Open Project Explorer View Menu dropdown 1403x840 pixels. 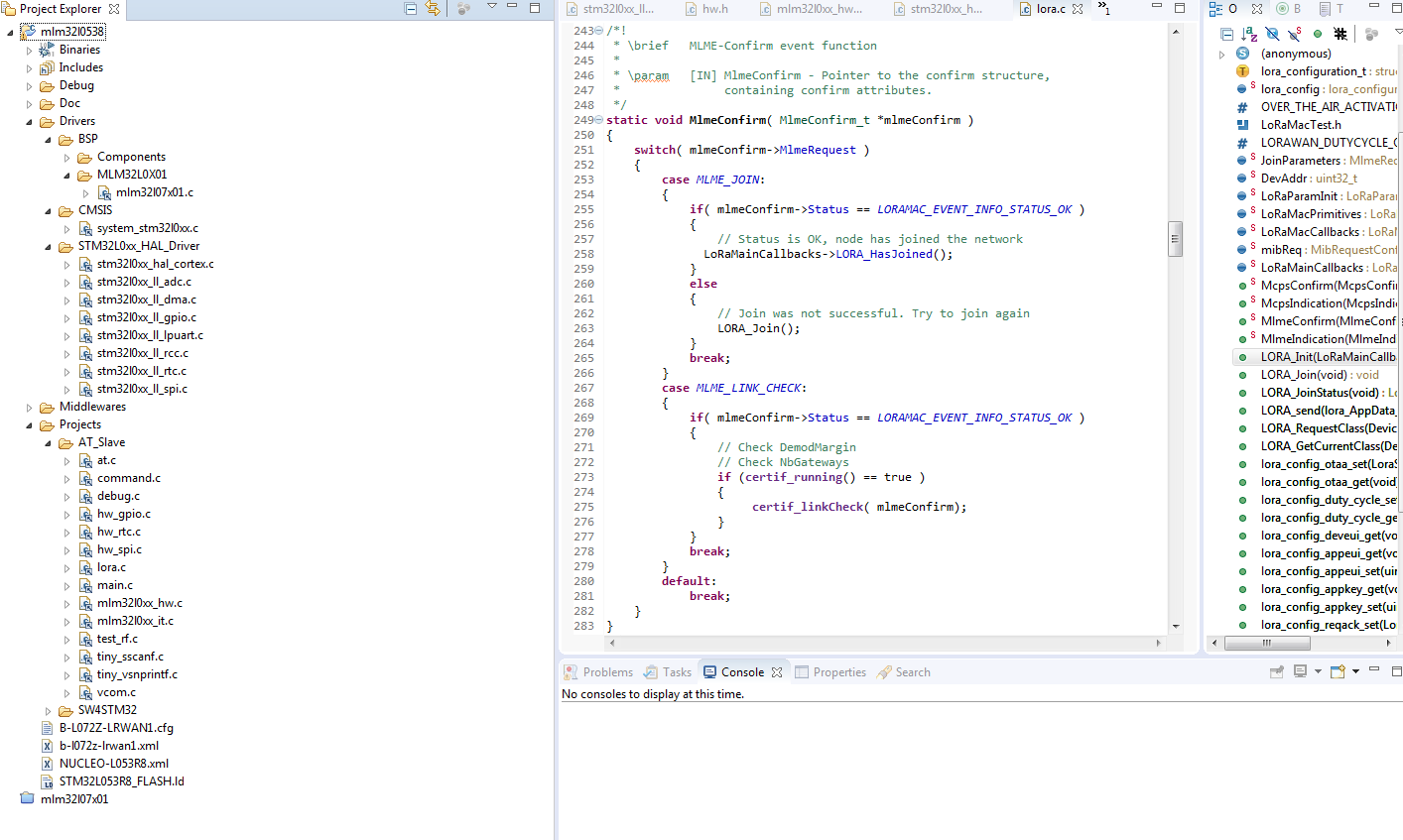(491, 8)
